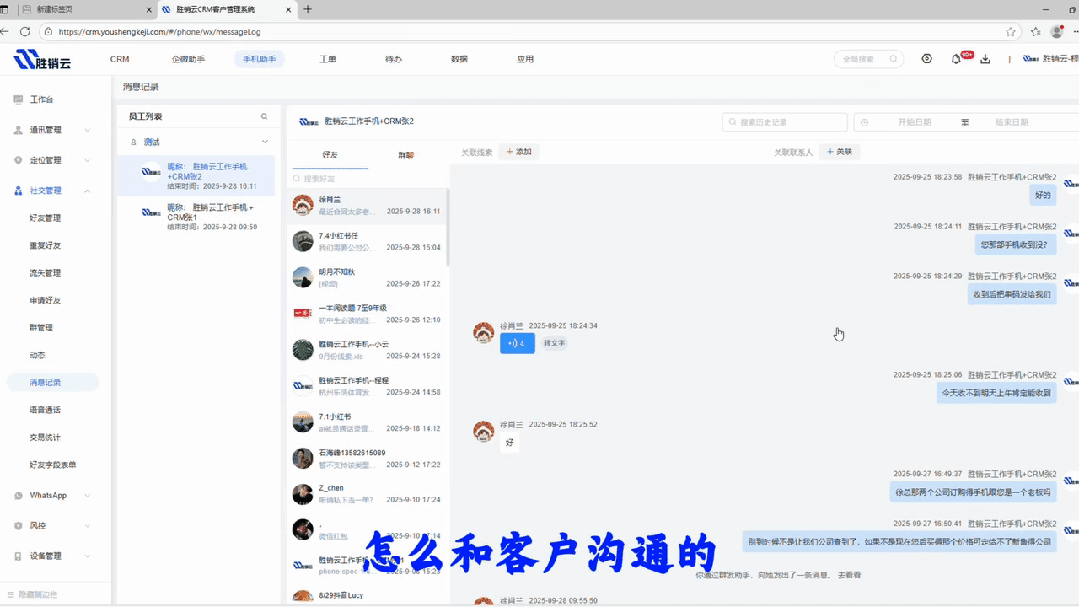Image resolution: width=1079 pixels, height=607 pixels.
Task: Click the 工作台 sidebar icon
Action: [18, 99]
